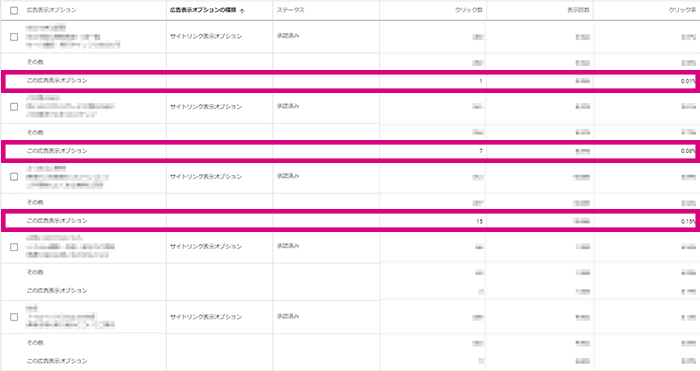Click the 広告表示オプション column header
Viewport: 700px width, 371px height.
tap(51, 10)
